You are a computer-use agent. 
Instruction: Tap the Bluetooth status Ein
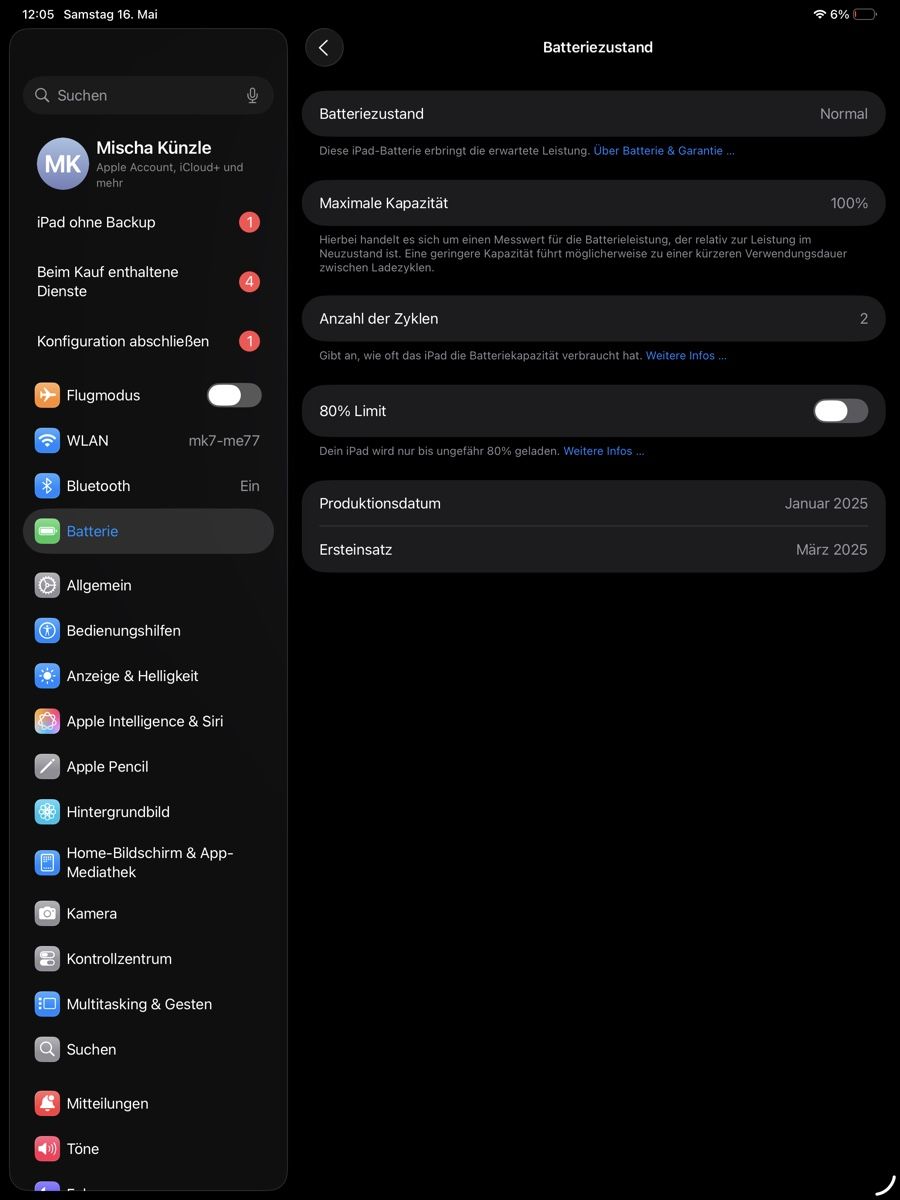tap(250, 486)
